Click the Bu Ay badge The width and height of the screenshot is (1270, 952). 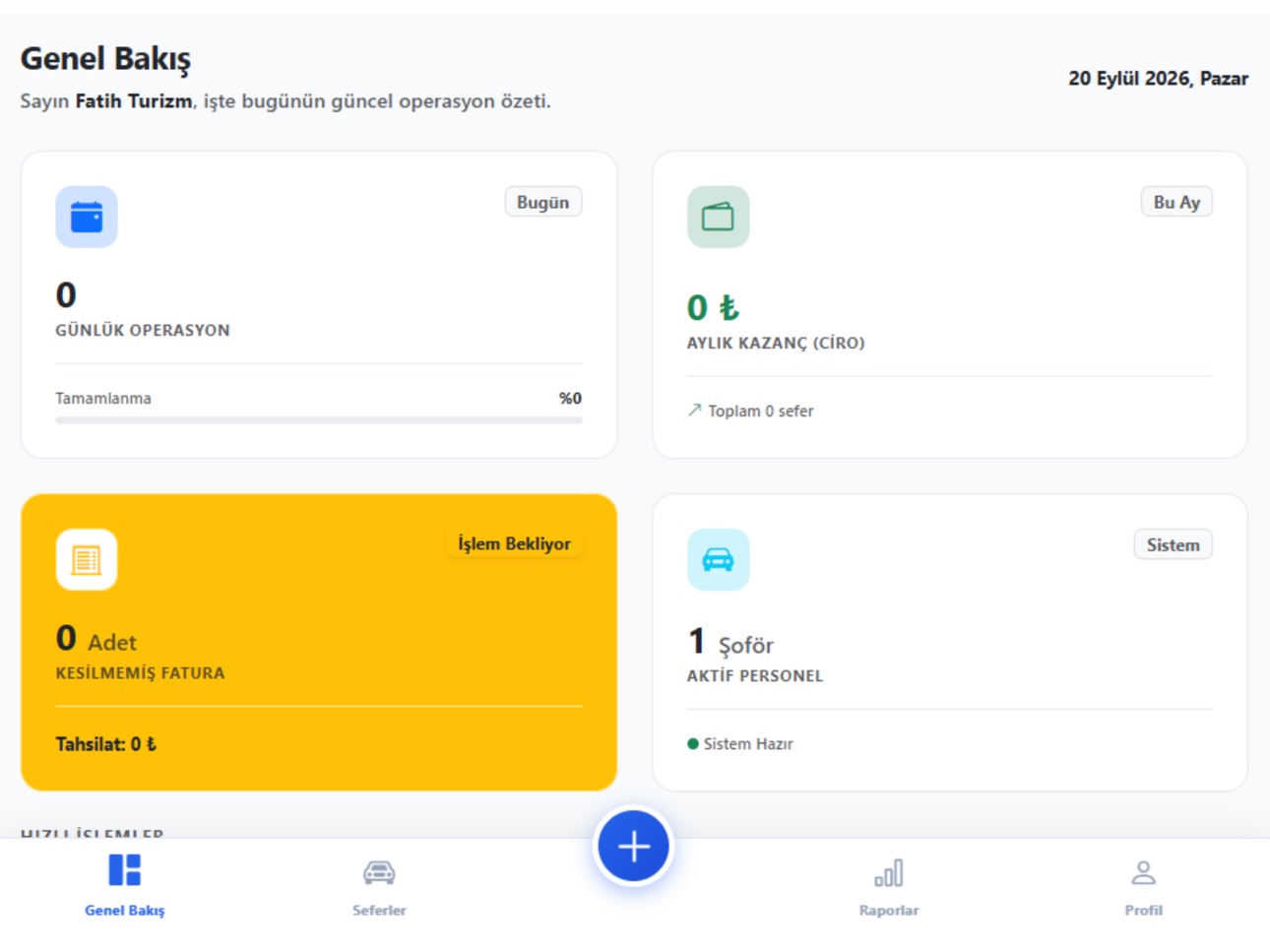tap(1176, 202)
